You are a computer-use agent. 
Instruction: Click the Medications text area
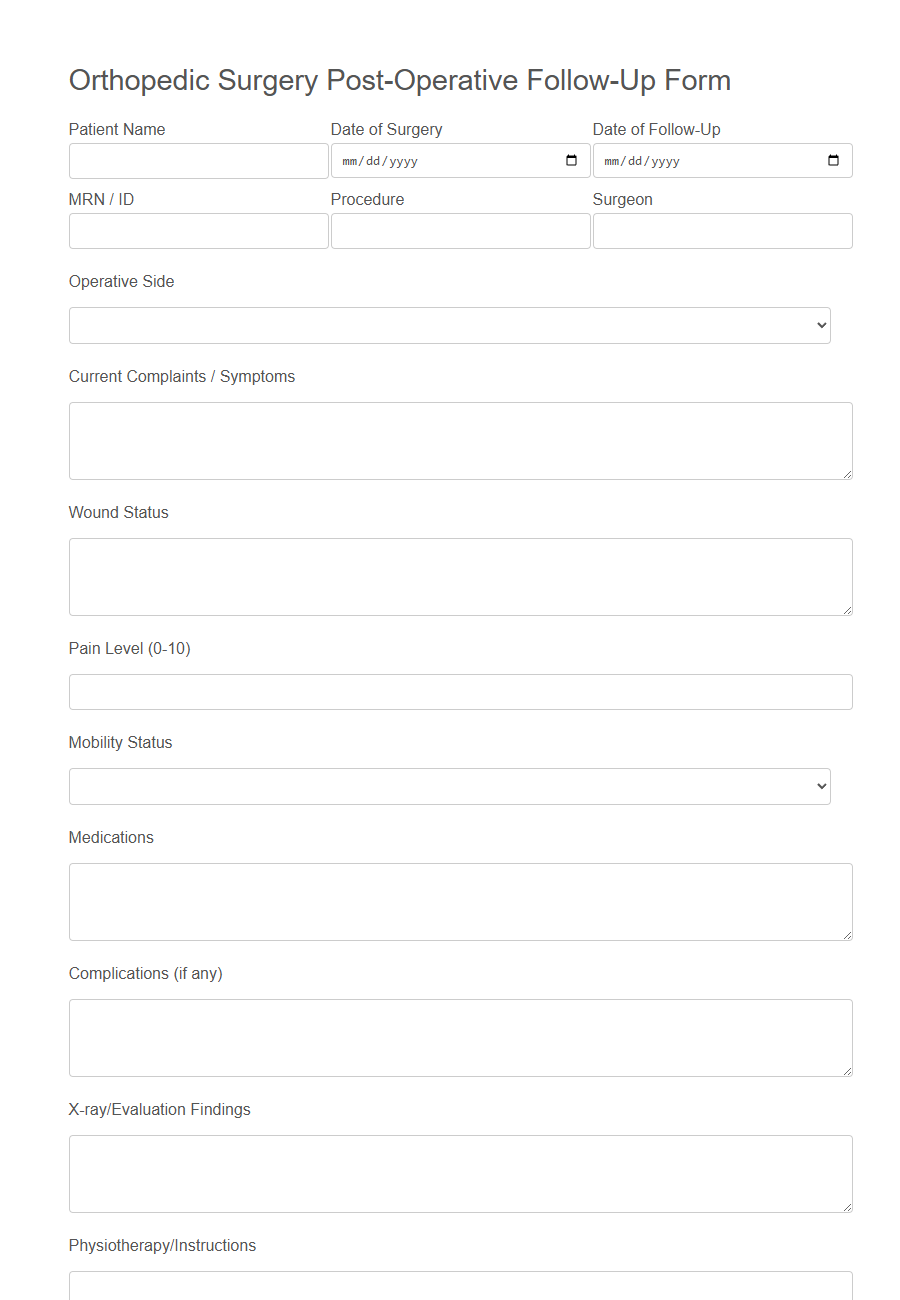pos(460,901)
